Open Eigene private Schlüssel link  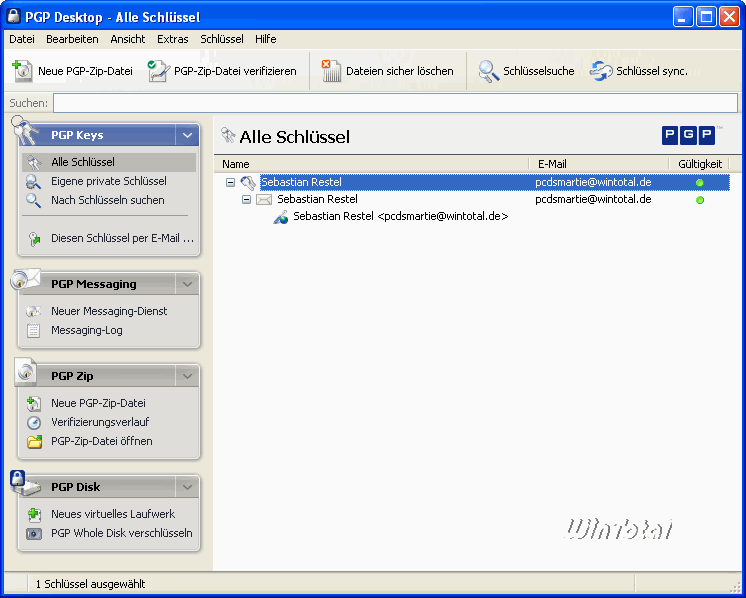coord(109,181)
